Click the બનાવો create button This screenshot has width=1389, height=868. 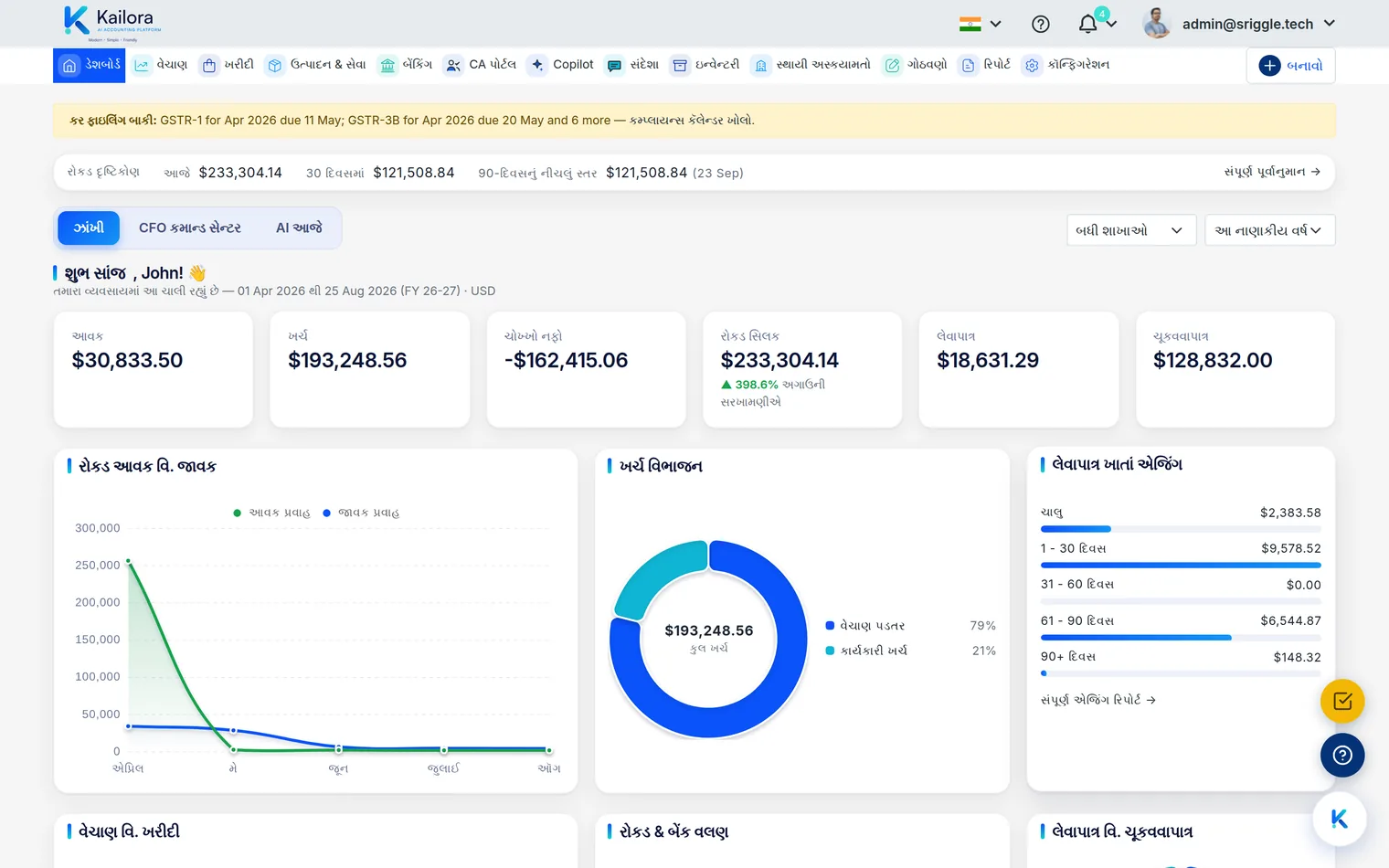1290,66
